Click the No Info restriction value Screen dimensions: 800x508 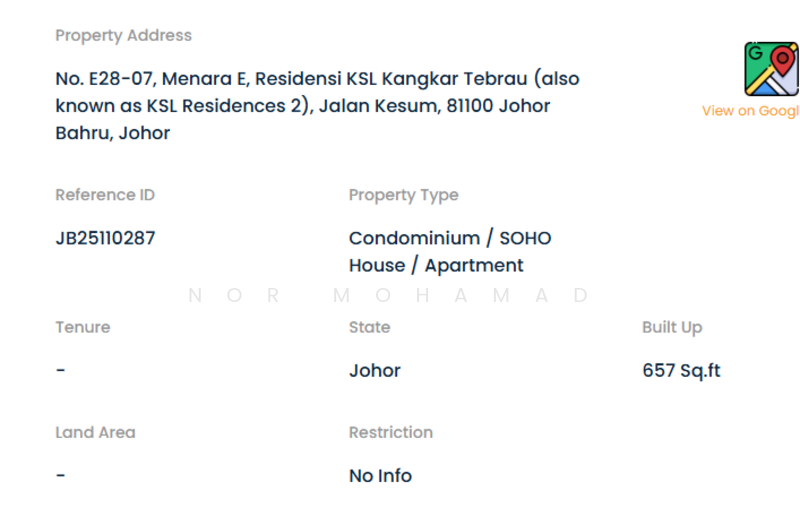[x=380, y=475]
